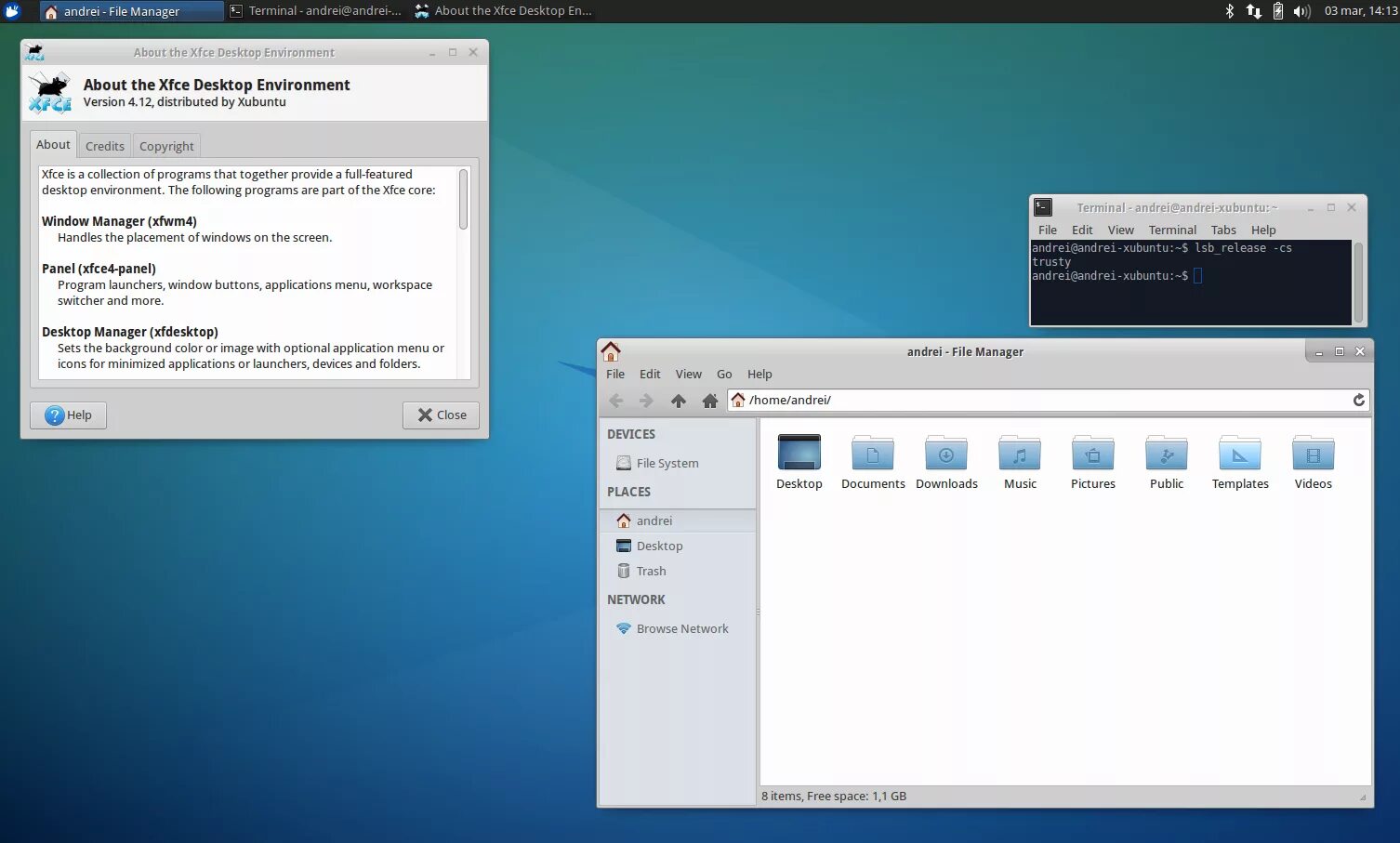Open Tabs menu in Terminal

click(1223, 230)
